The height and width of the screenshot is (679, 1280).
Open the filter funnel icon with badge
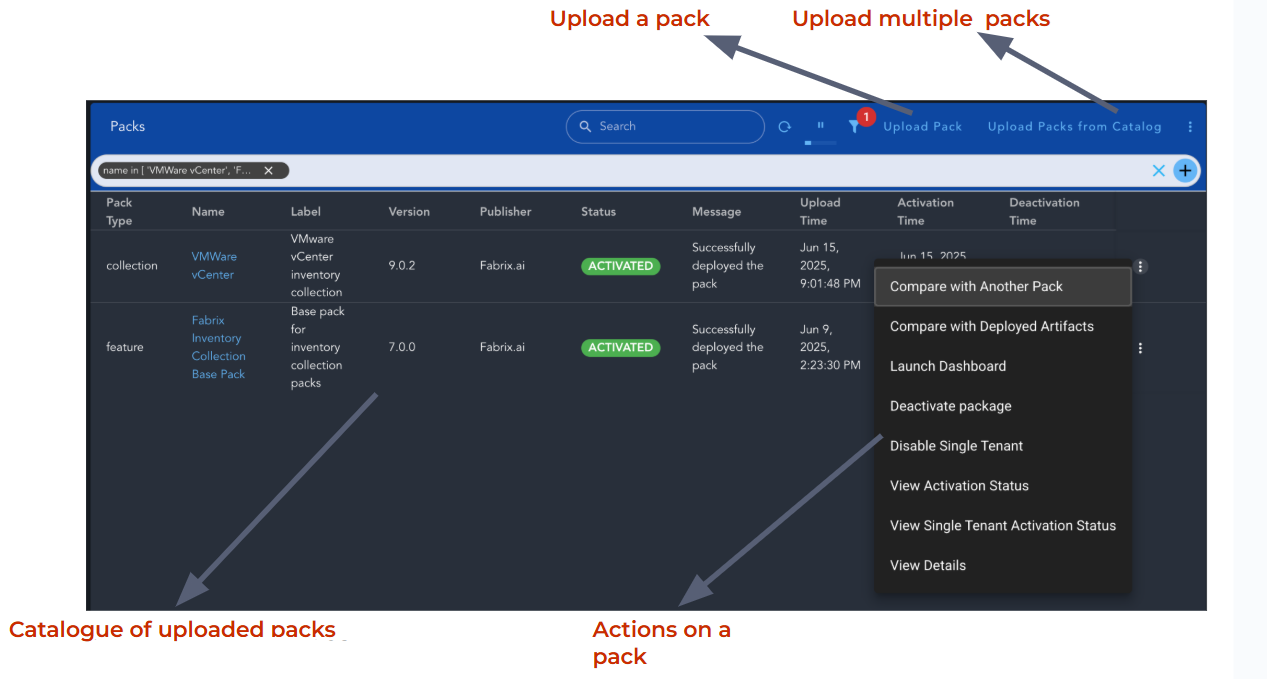tap(854, 127)
